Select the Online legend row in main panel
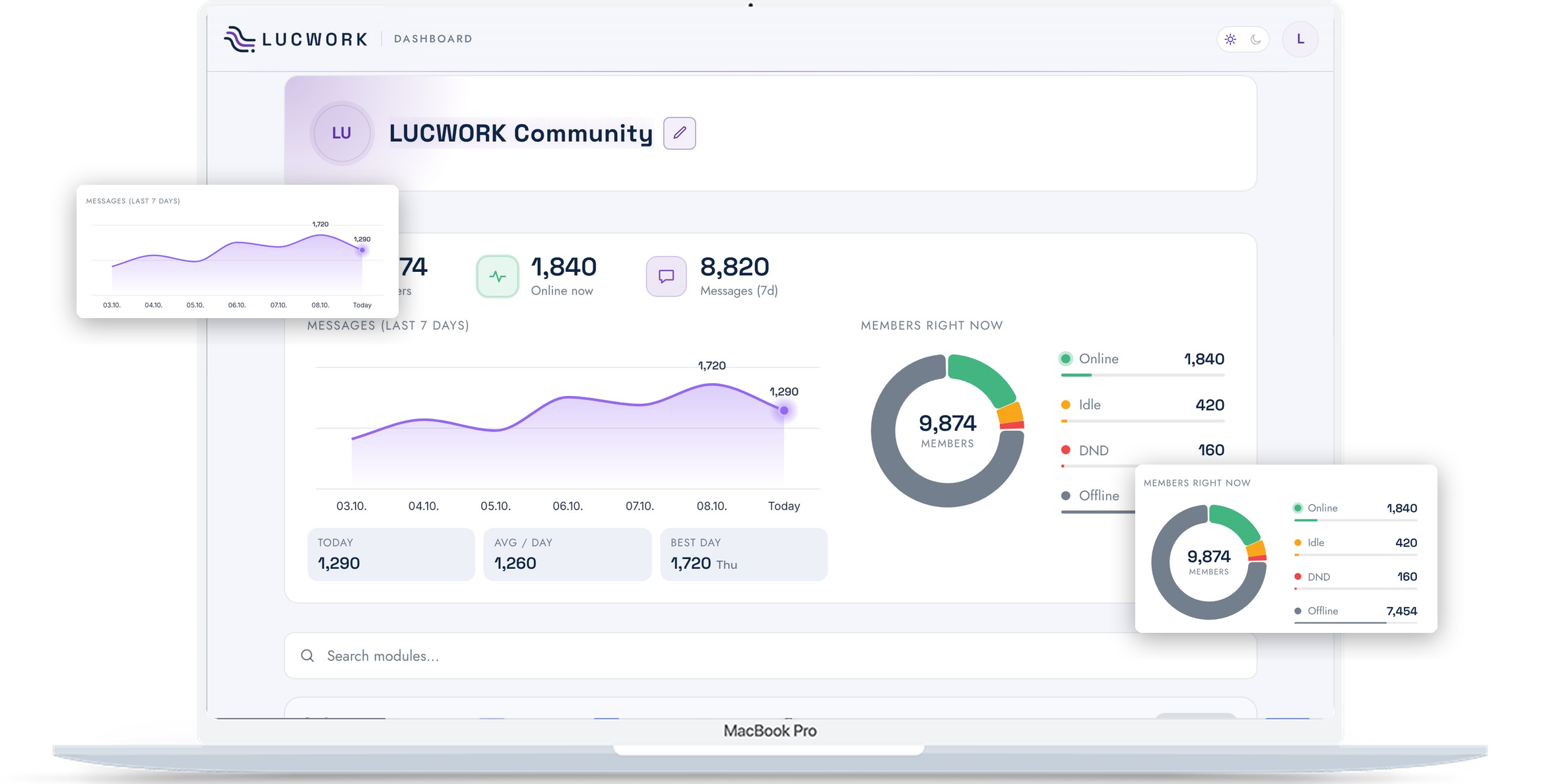Viewport: 1551px width, 784px height. point(1142,363)
